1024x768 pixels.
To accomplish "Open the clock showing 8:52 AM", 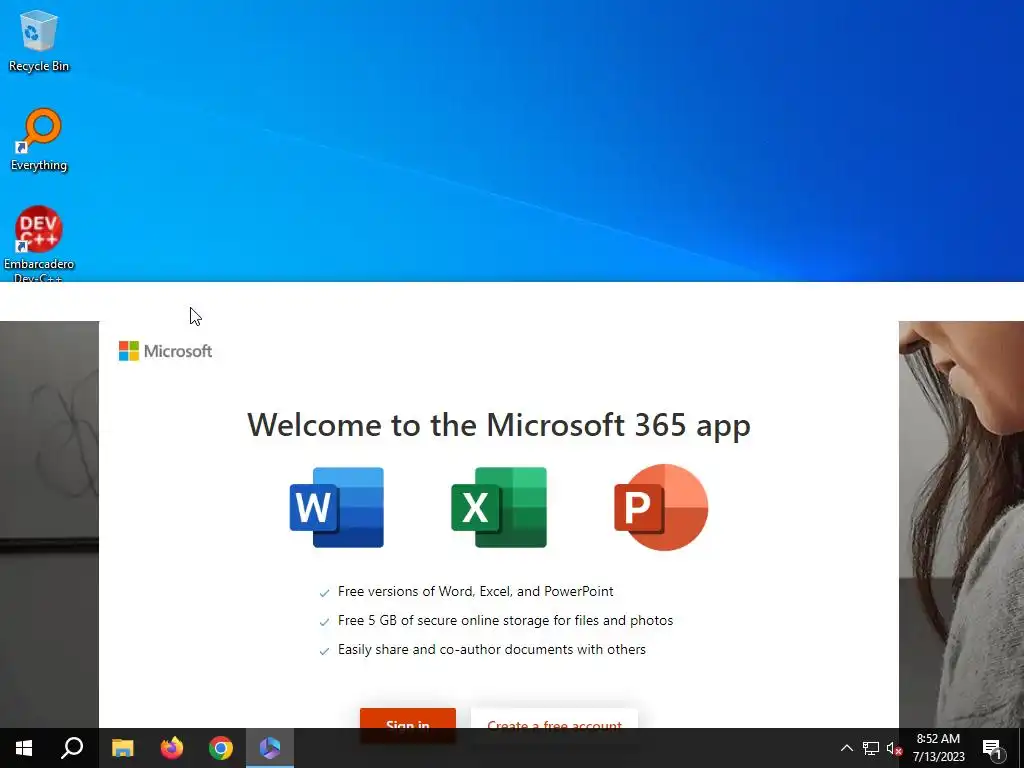I will pos(938,748).
